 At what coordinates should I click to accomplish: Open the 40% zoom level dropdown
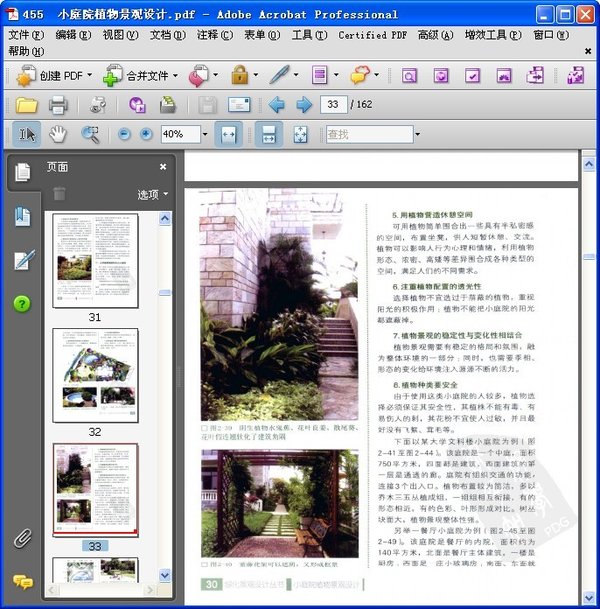(204, 134)
